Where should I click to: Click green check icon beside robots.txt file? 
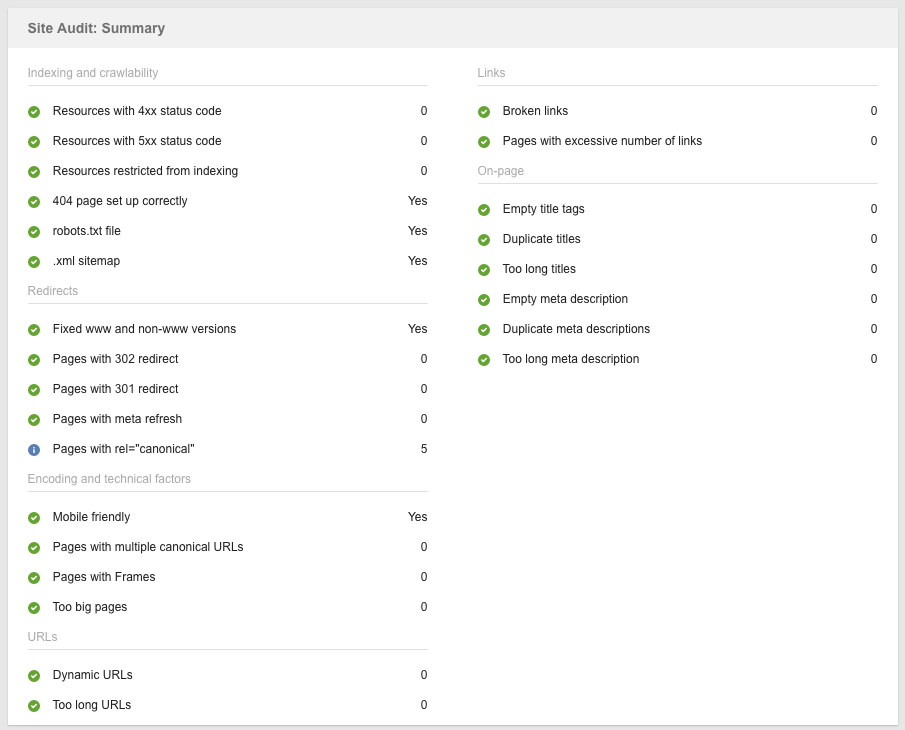(34, 232)
